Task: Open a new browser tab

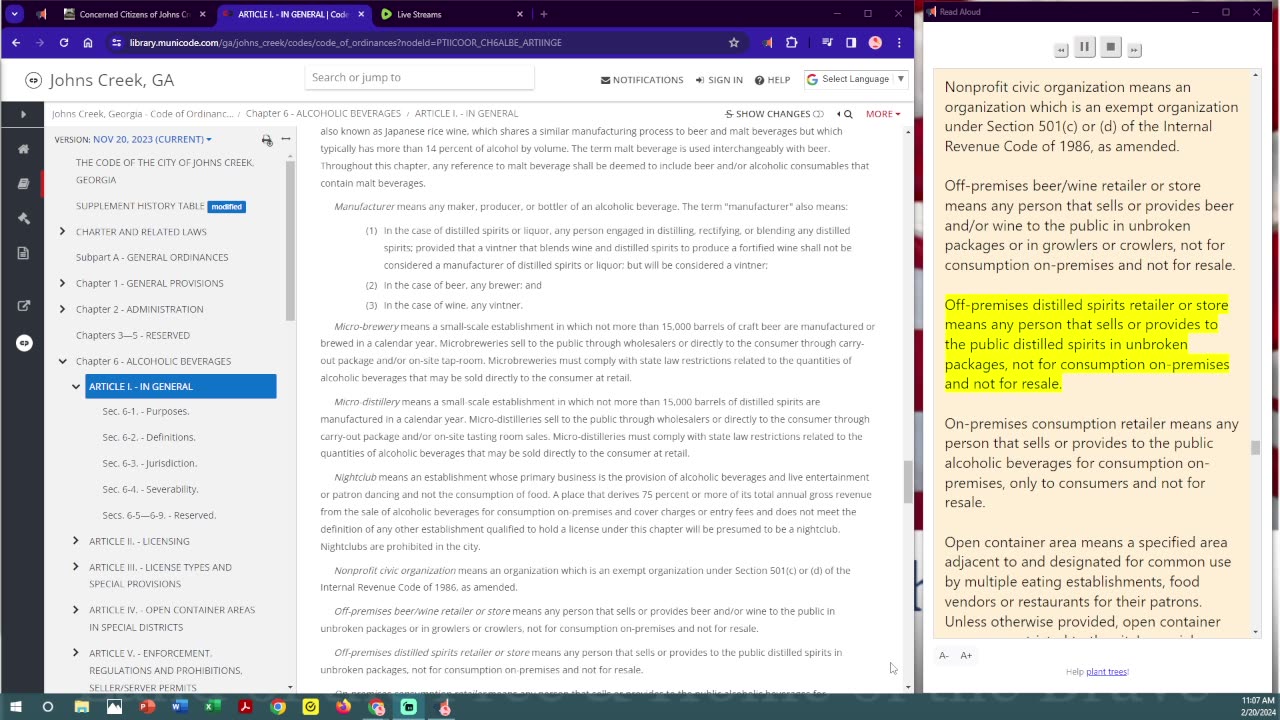Action: [544, 14]
